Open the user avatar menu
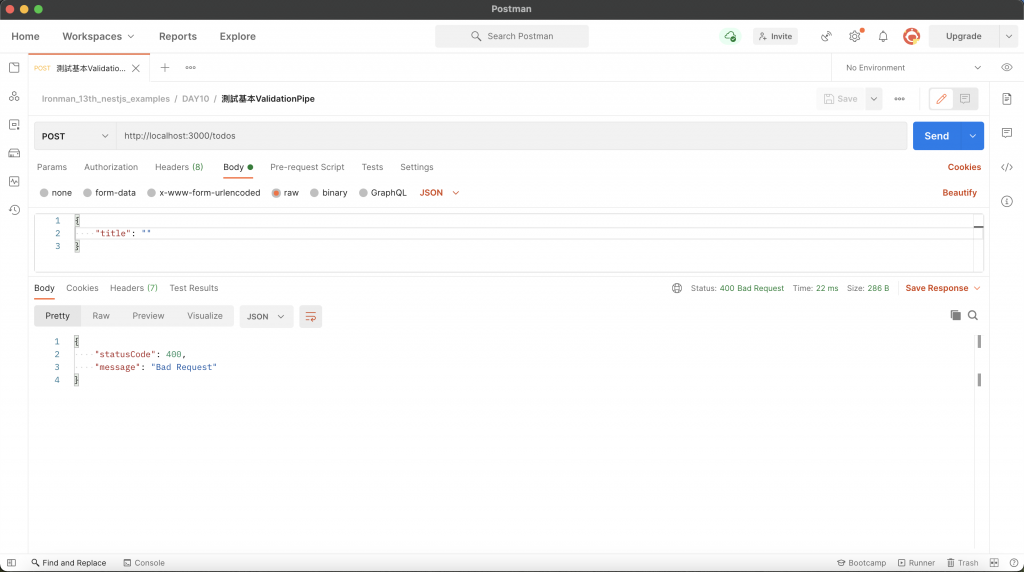The width and height of the screenshot is (1024, 572). coord(911,37)
